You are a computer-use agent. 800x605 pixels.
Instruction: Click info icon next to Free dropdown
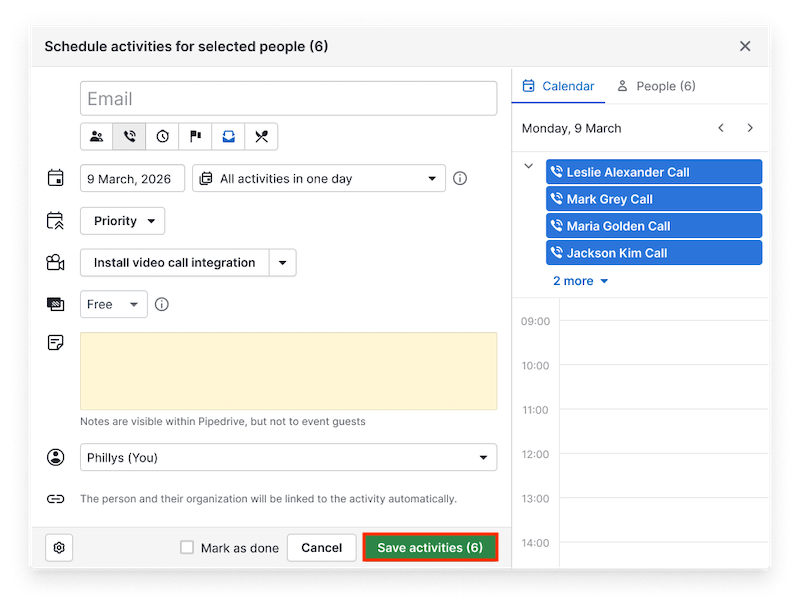162,304
